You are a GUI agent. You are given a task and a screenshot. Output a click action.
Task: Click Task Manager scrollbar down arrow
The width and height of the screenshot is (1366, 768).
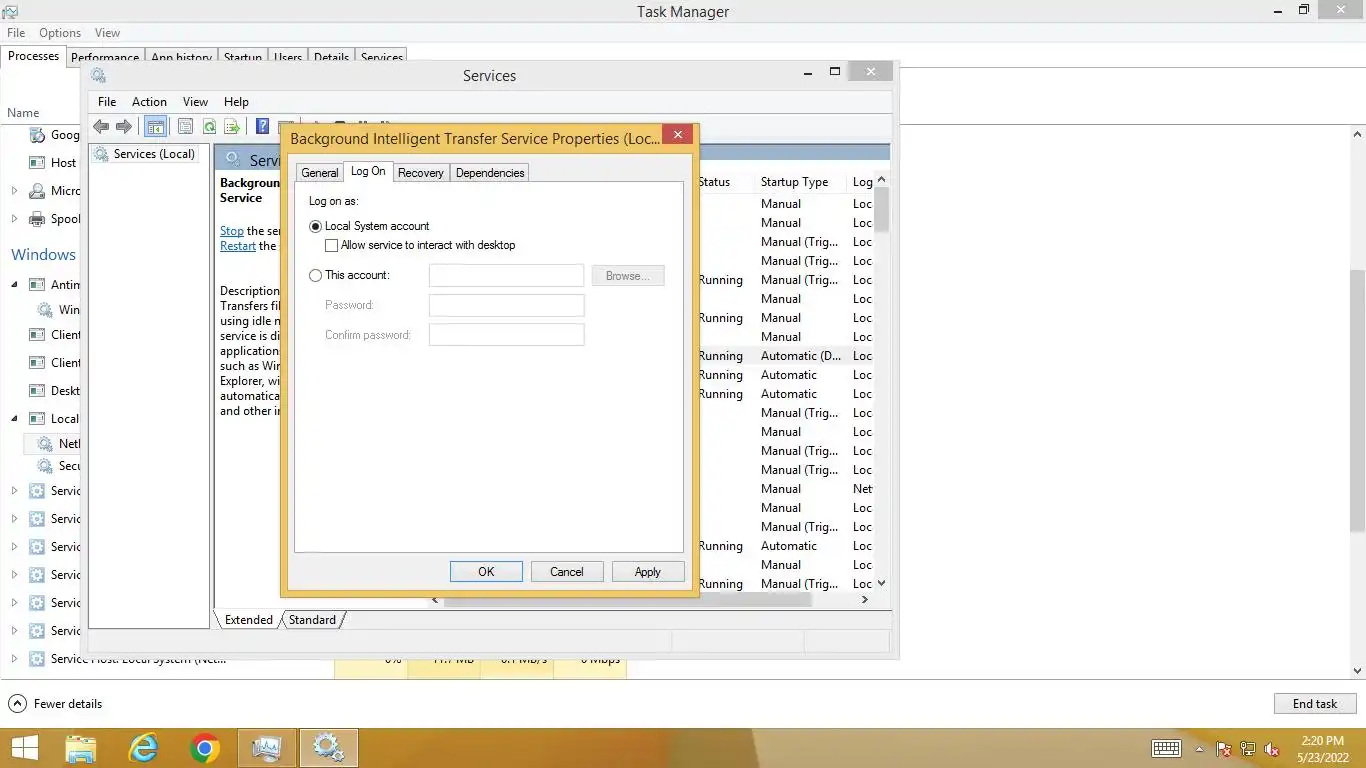[x=1358, y=671]
